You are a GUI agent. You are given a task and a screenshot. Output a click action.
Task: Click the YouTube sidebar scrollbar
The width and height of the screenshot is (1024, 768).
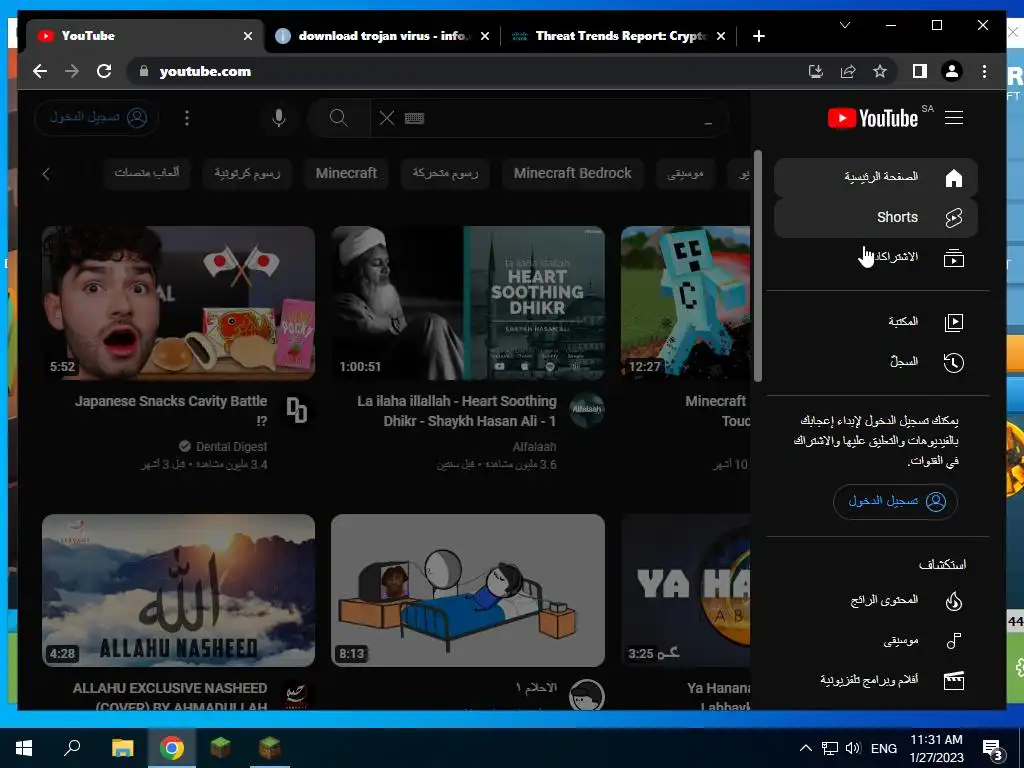point(758,266)
